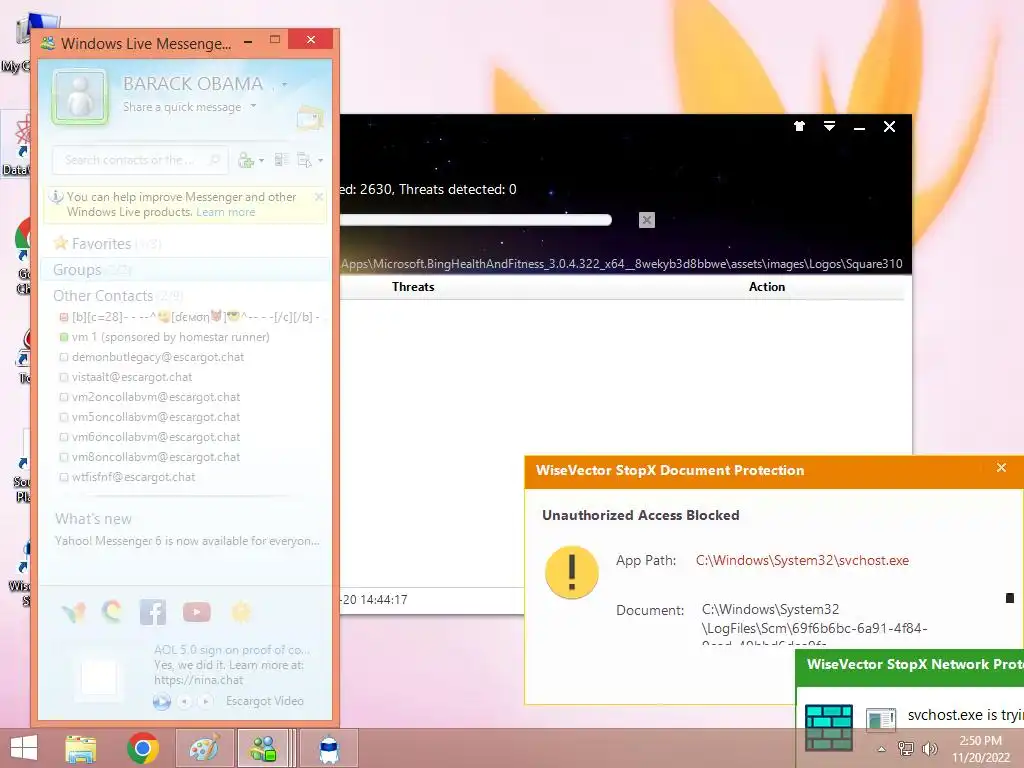Cancel the scan with the X next to progress bar
Screen dimensions: 1024x768
click(647, 220)
